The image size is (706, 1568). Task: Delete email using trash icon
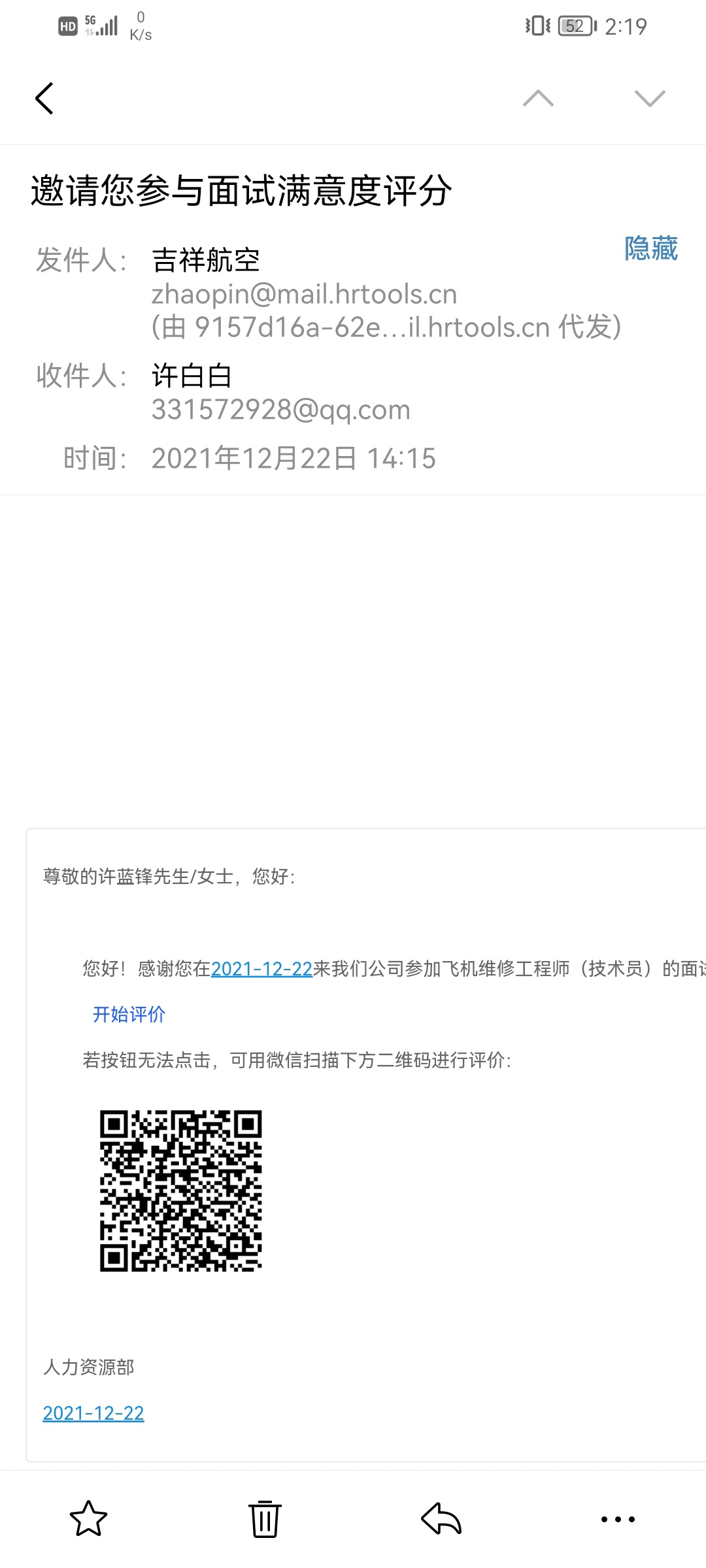point(265,1518)
